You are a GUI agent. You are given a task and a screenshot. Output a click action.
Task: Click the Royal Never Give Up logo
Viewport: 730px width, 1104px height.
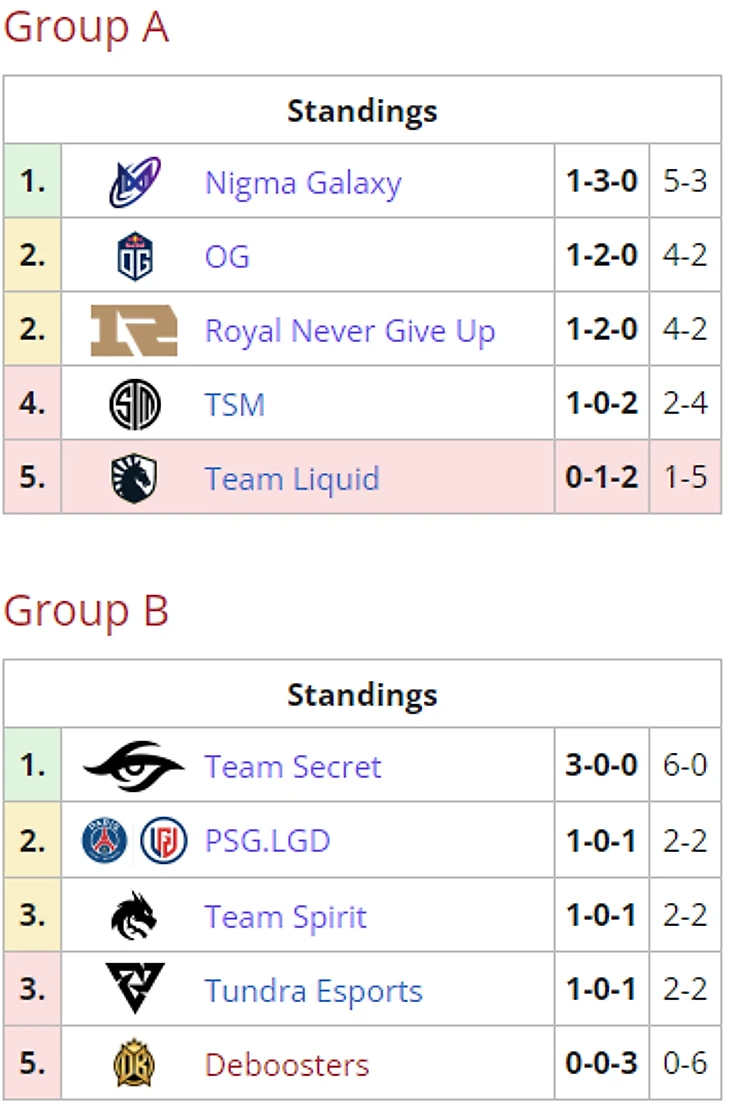pyautogui.click(x=134, y=330)
